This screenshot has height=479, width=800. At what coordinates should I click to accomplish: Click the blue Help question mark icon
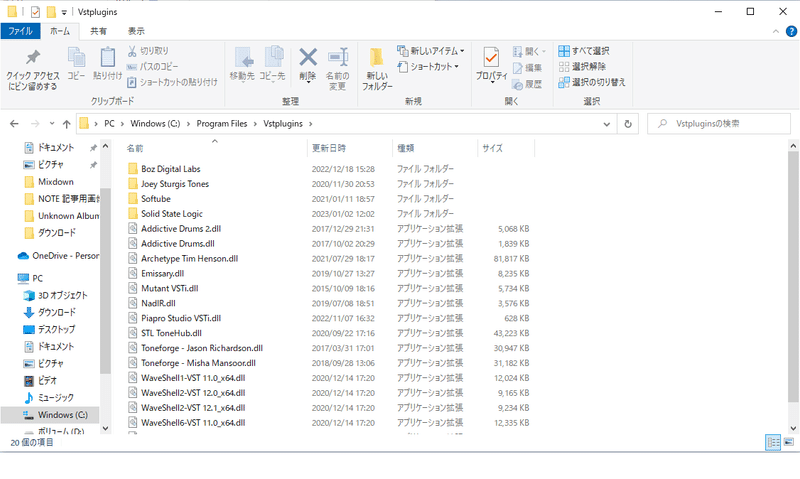click(x=791, y=32)
